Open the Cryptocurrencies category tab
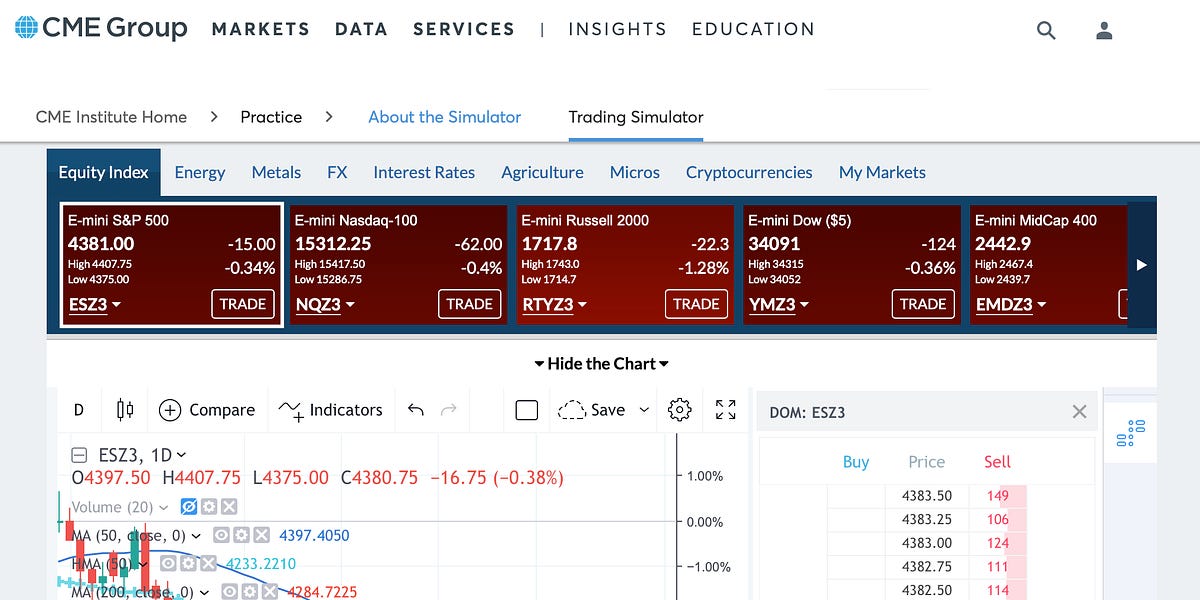Image resolution: width=1200 pixels, height=600 pixels. click(749, 172)
